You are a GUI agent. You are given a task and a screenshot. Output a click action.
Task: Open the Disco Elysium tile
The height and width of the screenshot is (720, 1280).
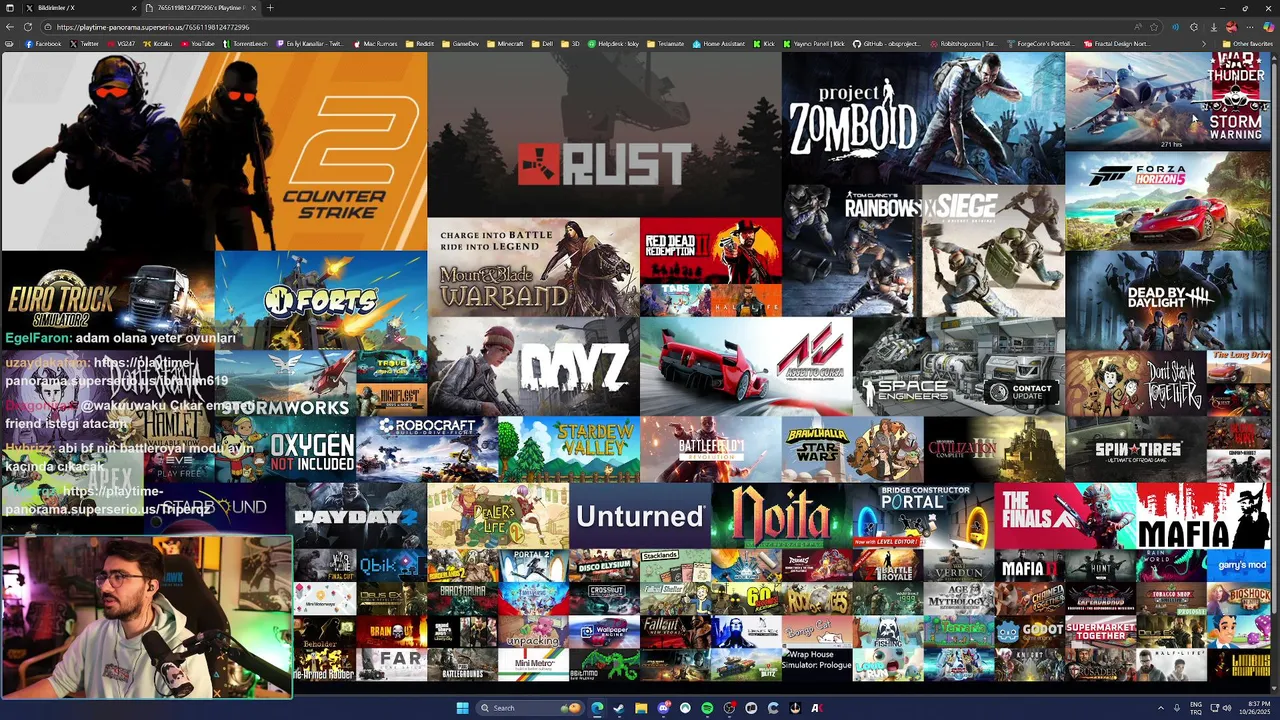[x=604, y=565]
